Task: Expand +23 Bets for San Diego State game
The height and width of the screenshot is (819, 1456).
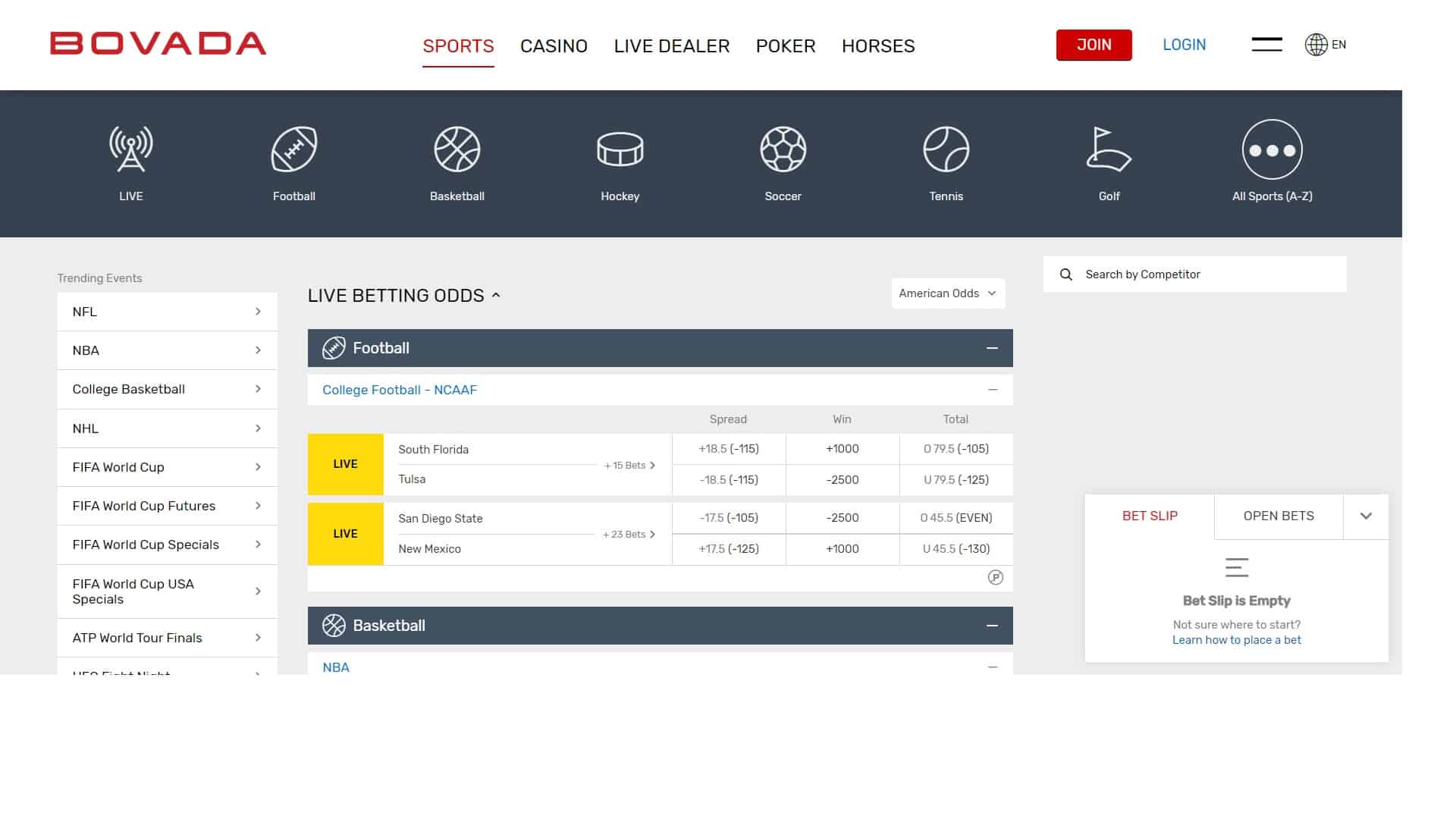Action: pyautogui.click(x=629, y=535)
